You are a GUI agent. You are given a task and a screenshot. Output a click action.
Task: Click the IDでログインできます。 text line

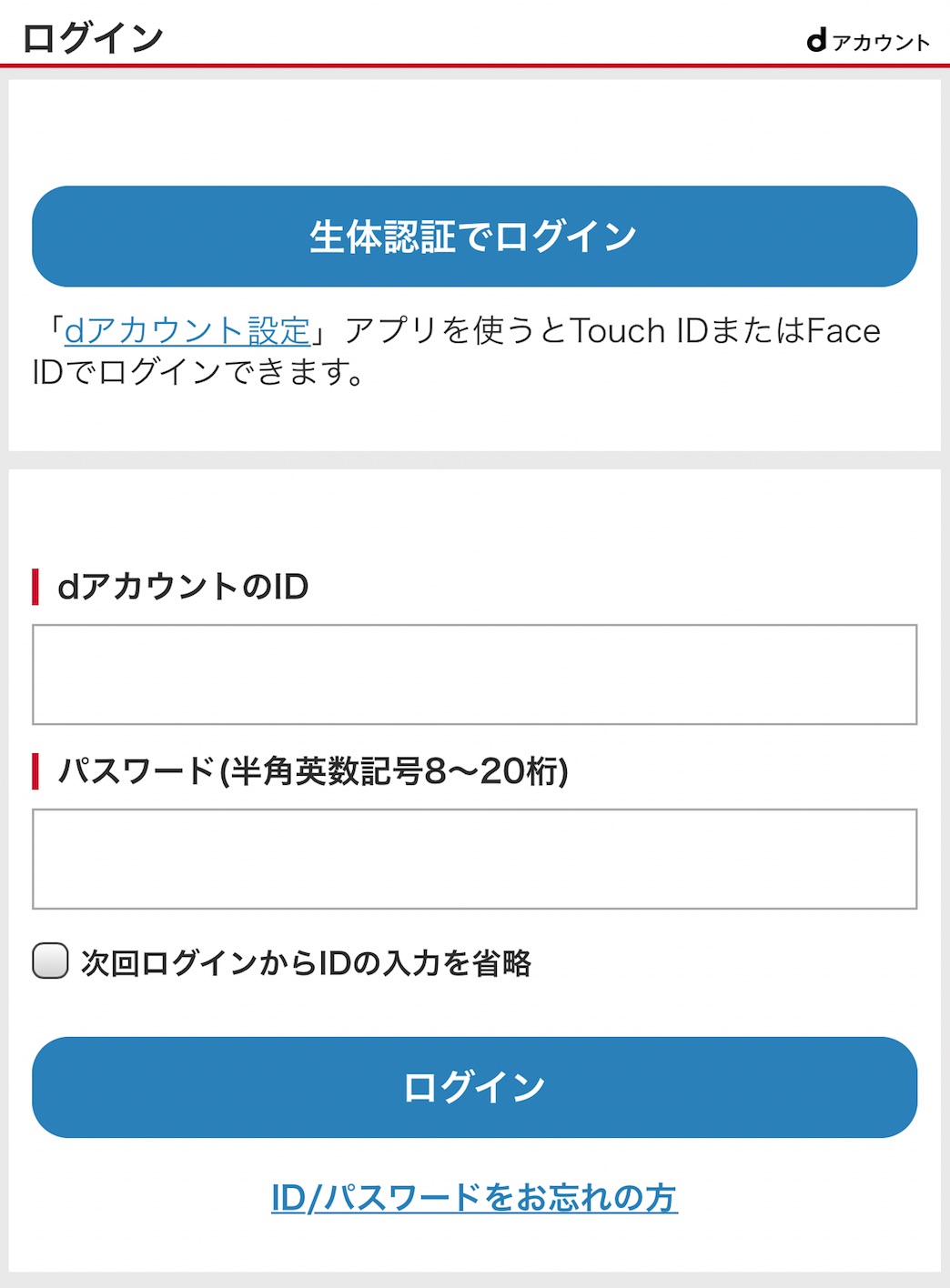pos(198,372)
